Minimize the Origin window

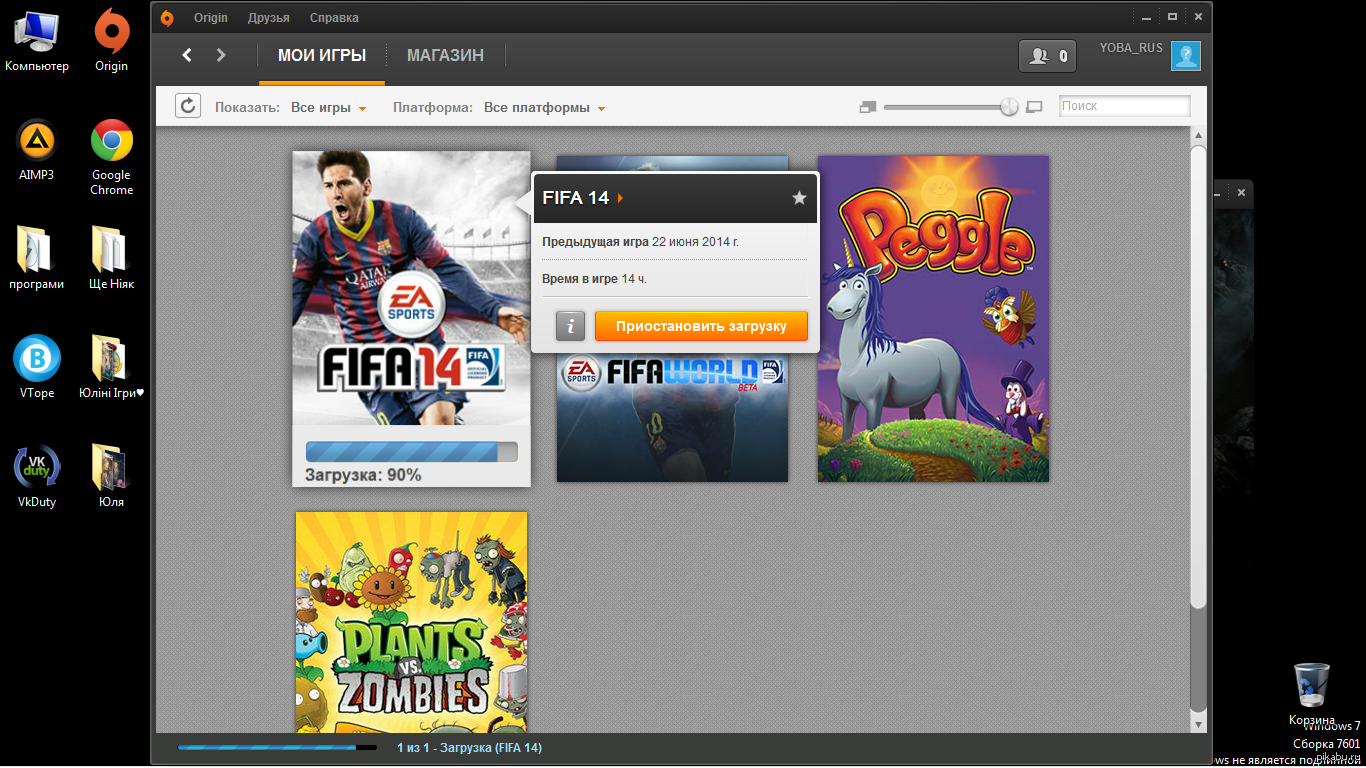1145,17
